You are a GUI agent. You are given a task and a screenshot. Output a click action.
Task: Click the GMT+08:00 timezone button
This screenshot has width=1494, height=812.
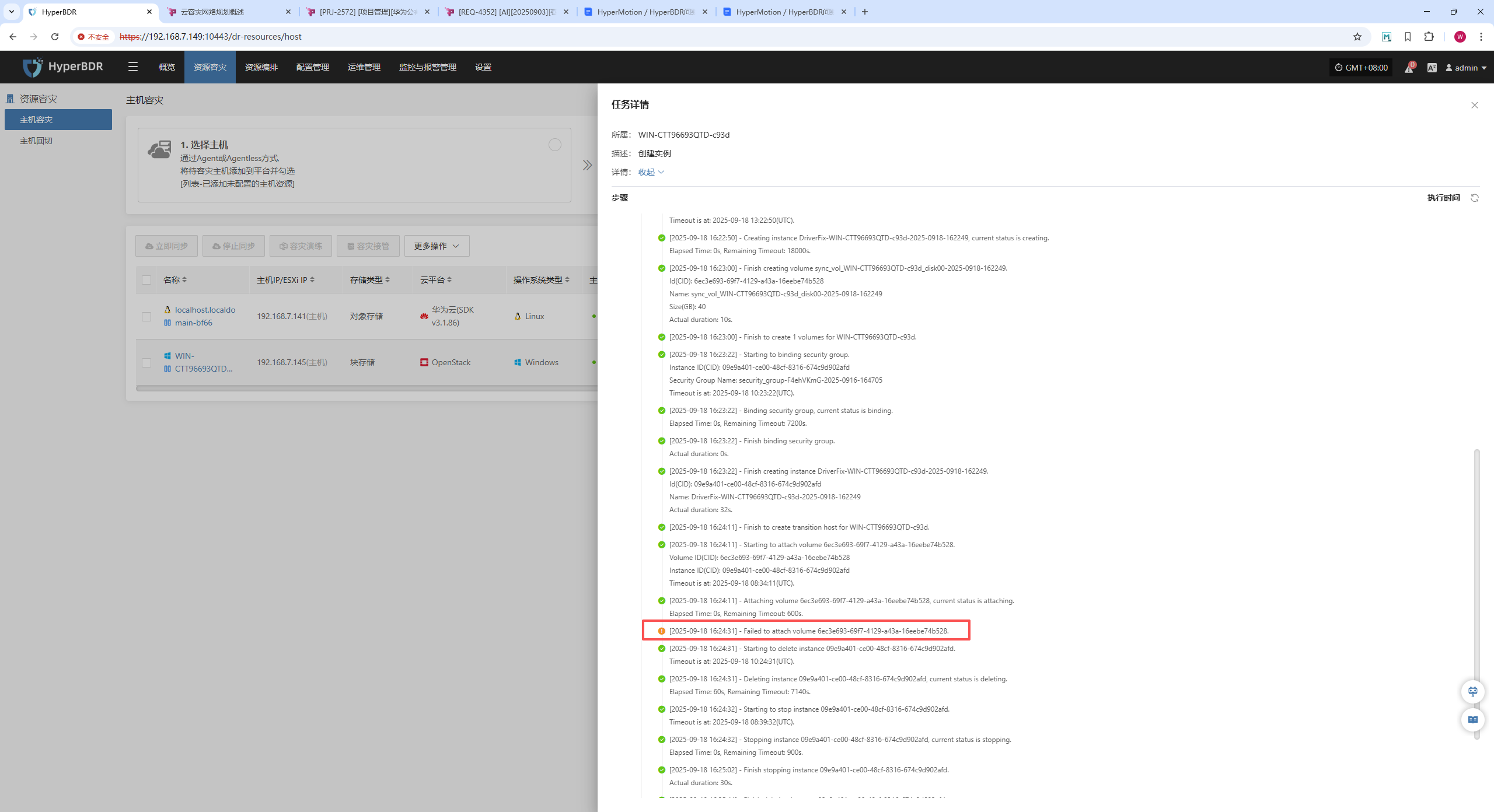click(x=1361, y=68)
